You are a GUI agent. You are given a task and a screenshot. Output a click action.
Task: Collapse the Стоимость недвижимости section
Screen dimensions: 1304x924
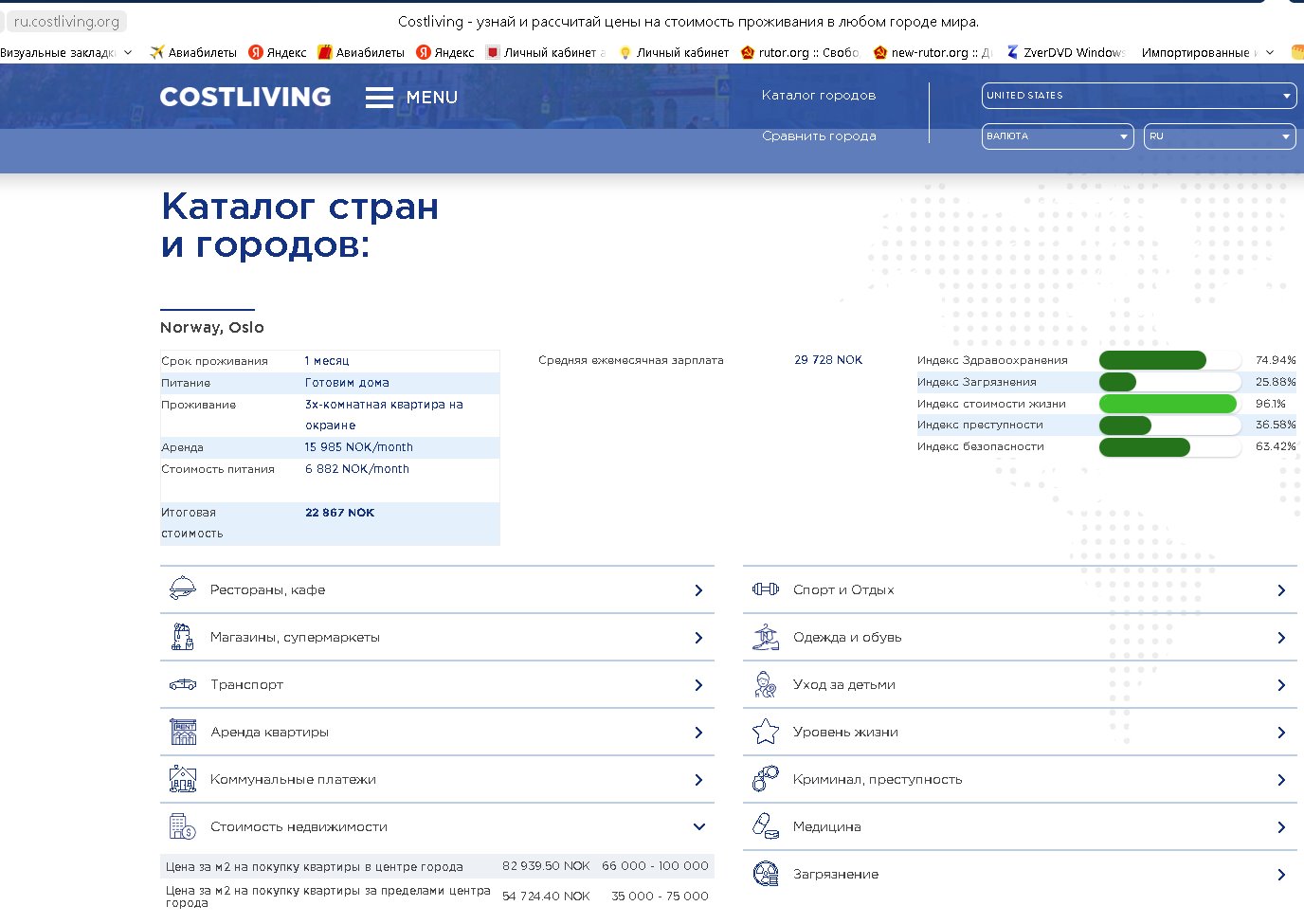(x=698, y=826)
